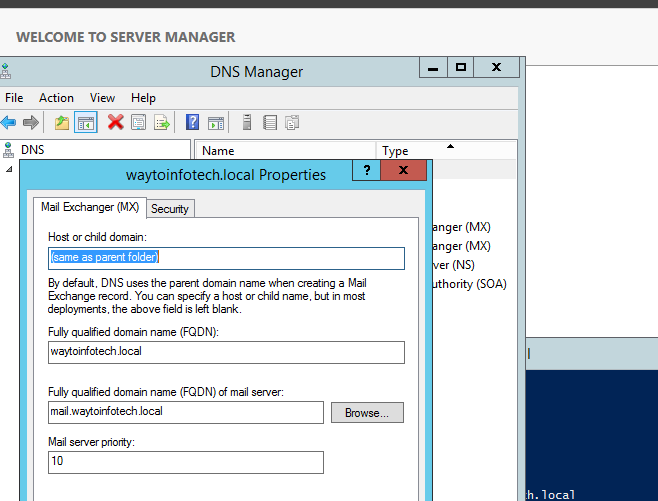Toggle the action pane toolbar icon

pos(216,123)
